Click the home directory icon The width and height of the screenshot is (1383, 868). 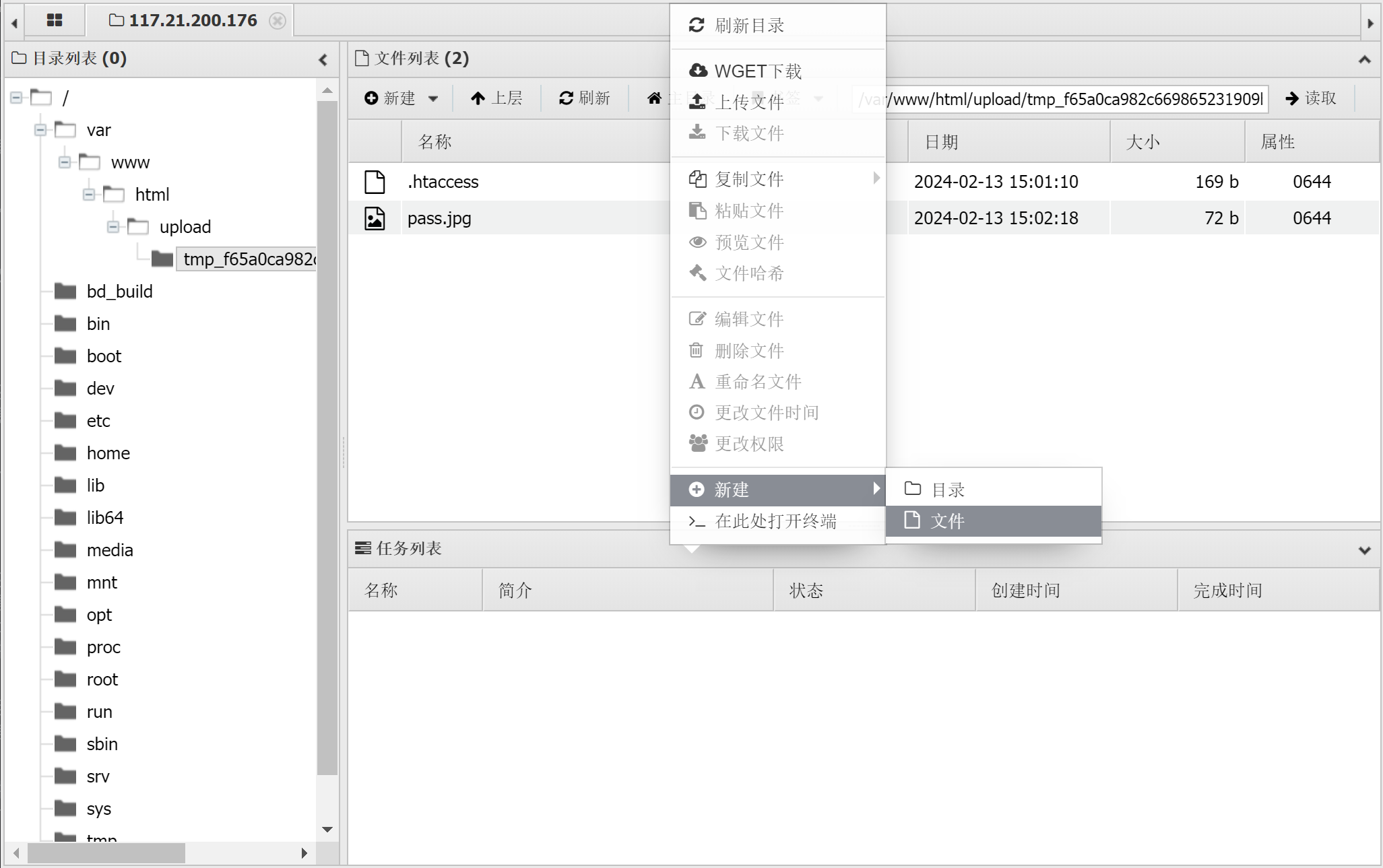654,98
